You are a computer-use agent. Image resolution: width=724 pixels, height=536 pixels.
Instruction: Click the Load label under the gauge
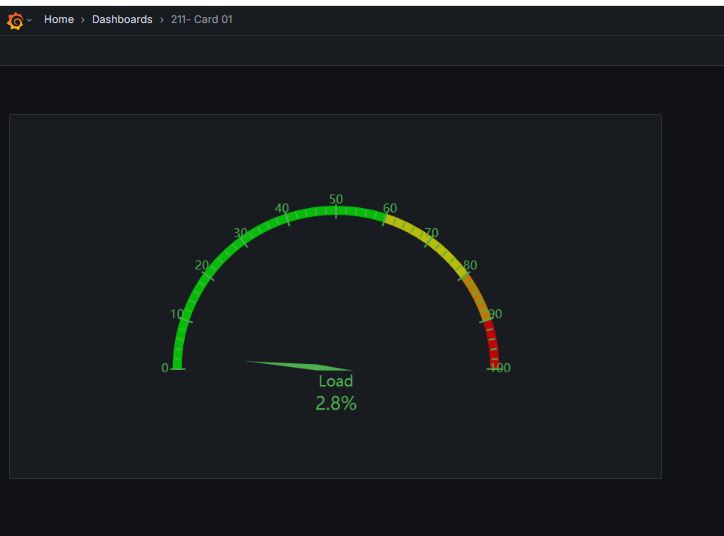[336, 381]
